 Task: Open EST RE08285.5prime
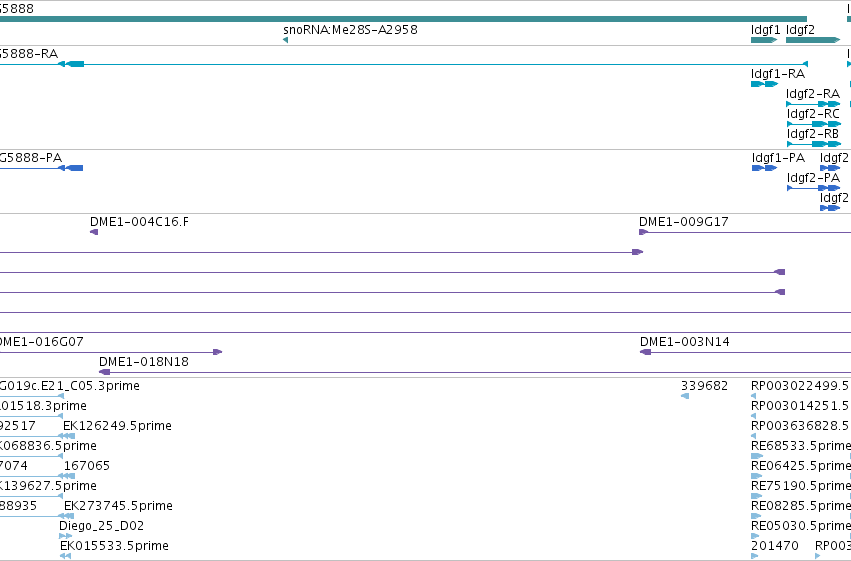[801, 506]
